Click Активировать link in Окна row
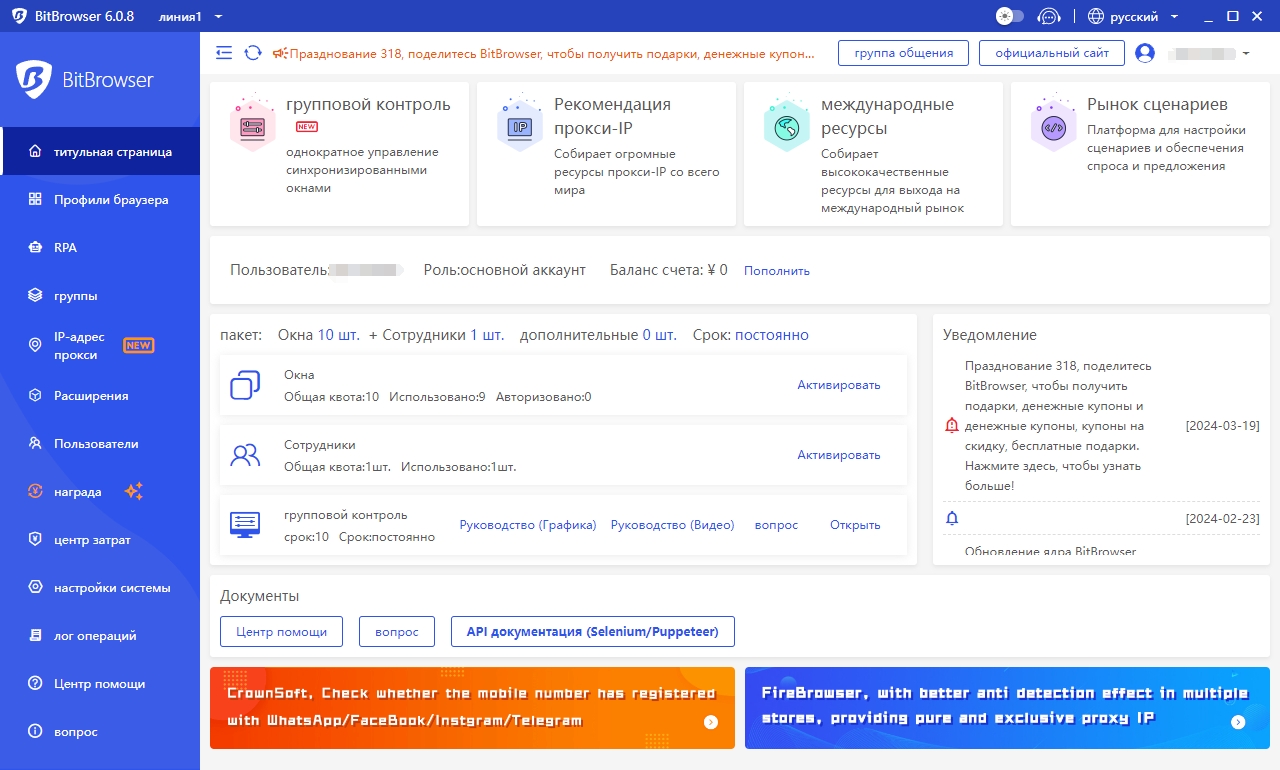This screenshot has width=1280, height=770. click(x=838, y=385)
